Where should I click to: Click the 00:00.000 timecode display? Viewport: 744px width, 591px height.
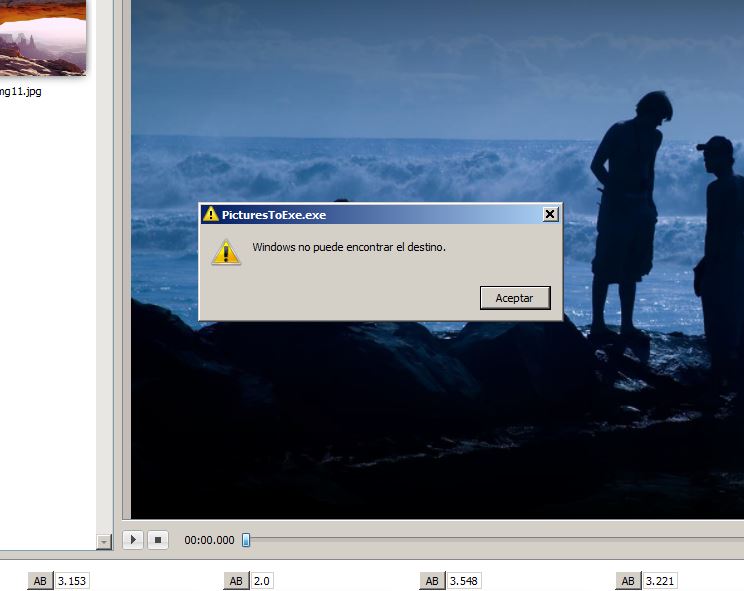pyautogui.click(x=209, y=540)
